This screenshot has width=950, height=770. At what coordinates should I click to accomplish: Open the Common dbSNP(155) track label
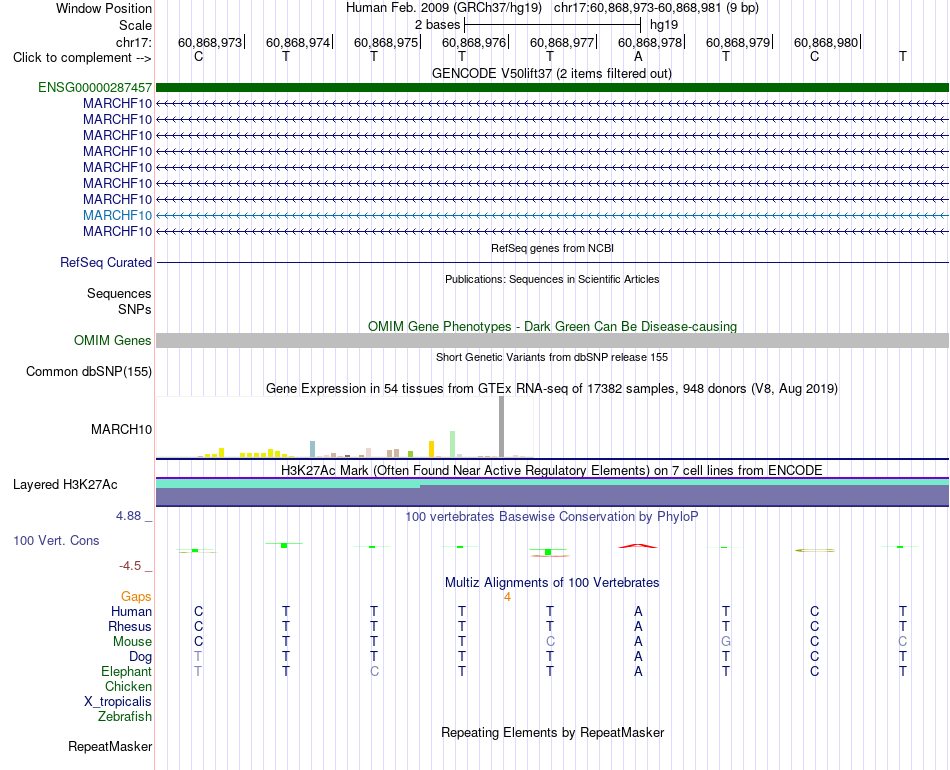point(89,371)
